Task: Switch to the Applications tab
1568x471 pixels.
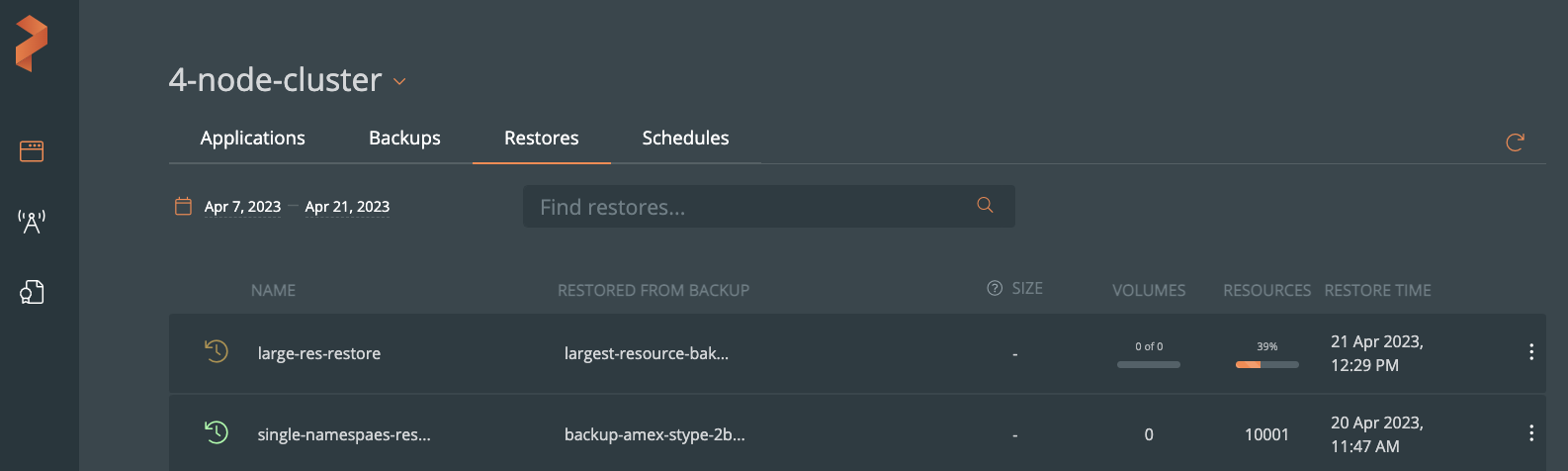Action: [252, 139]
